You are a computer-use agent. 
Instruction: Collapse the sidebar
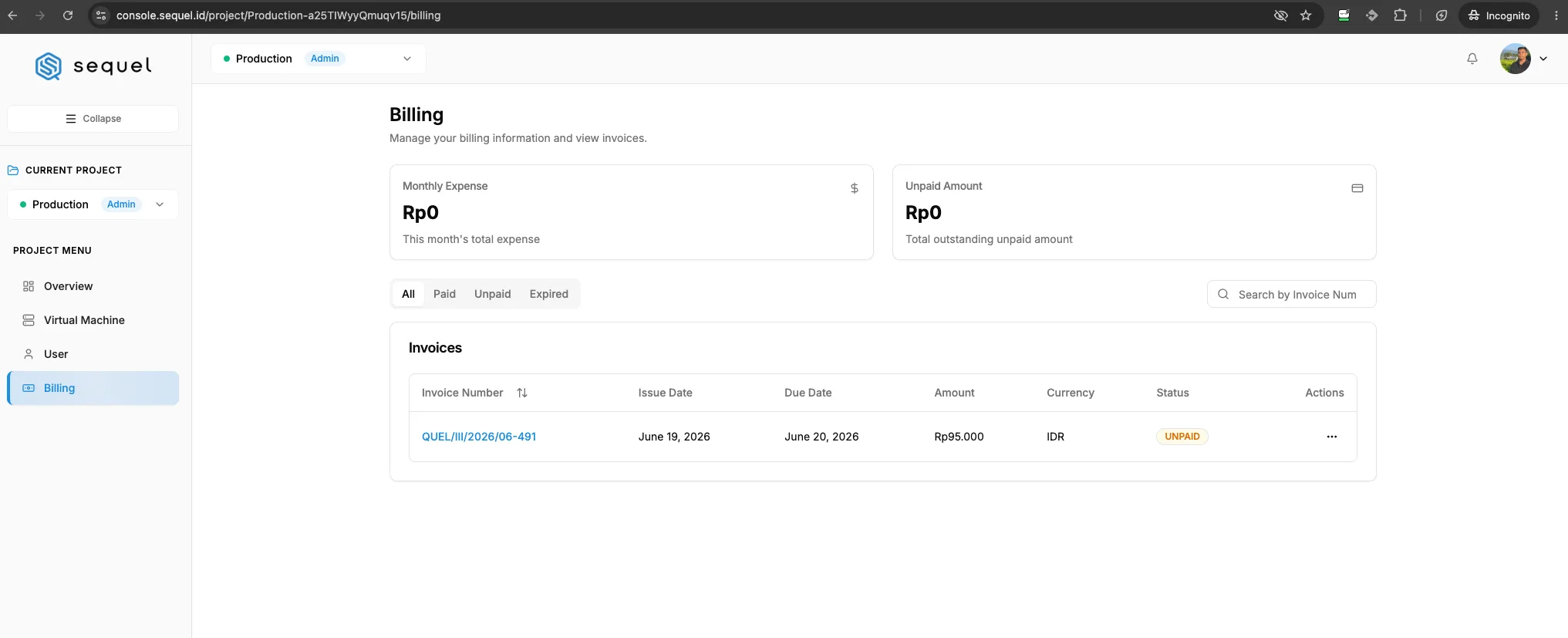click(x=93, y=119)
